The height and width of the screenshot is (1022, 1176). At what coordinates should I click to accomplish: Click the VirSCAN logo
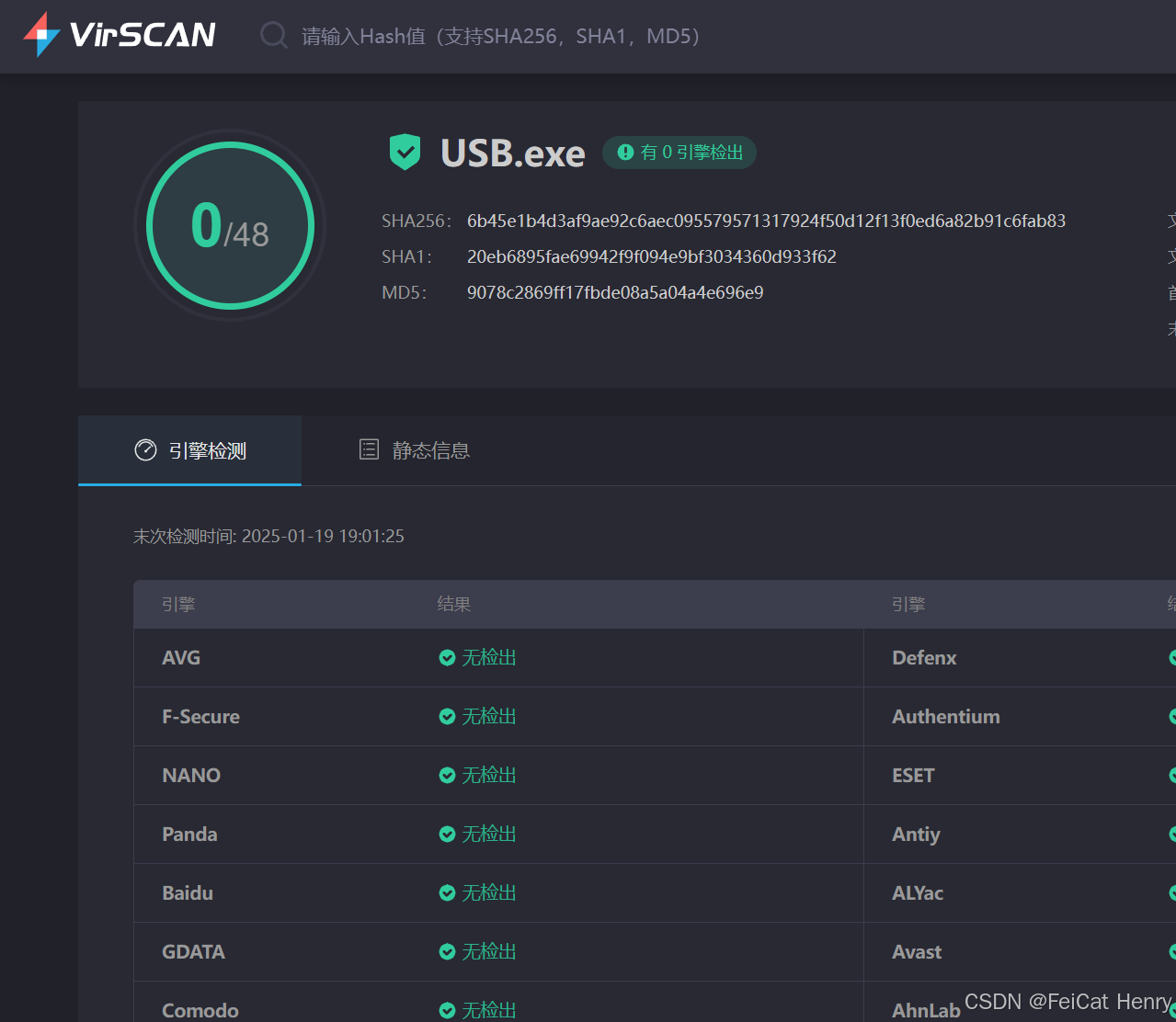coord(120,35)
